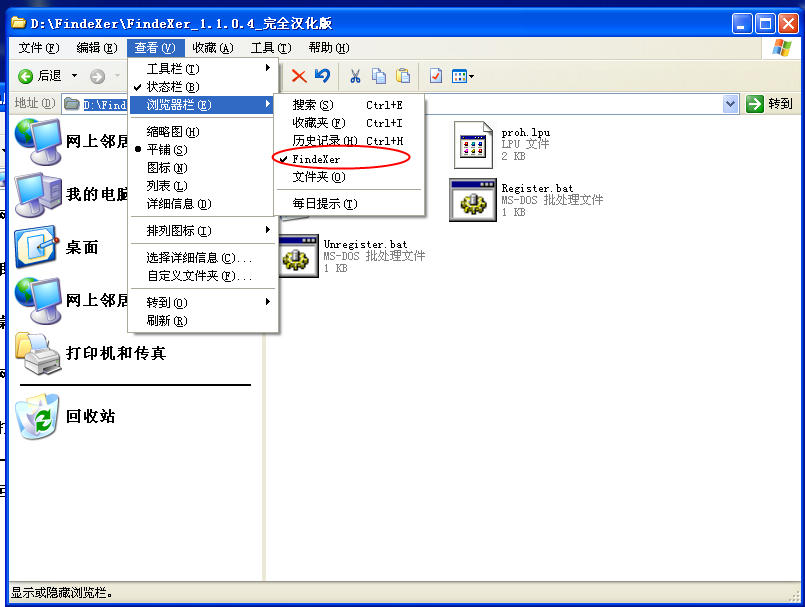Click the green Go arrow button (转到)
This screenshot has height=607, width=805.
[770, 104]
